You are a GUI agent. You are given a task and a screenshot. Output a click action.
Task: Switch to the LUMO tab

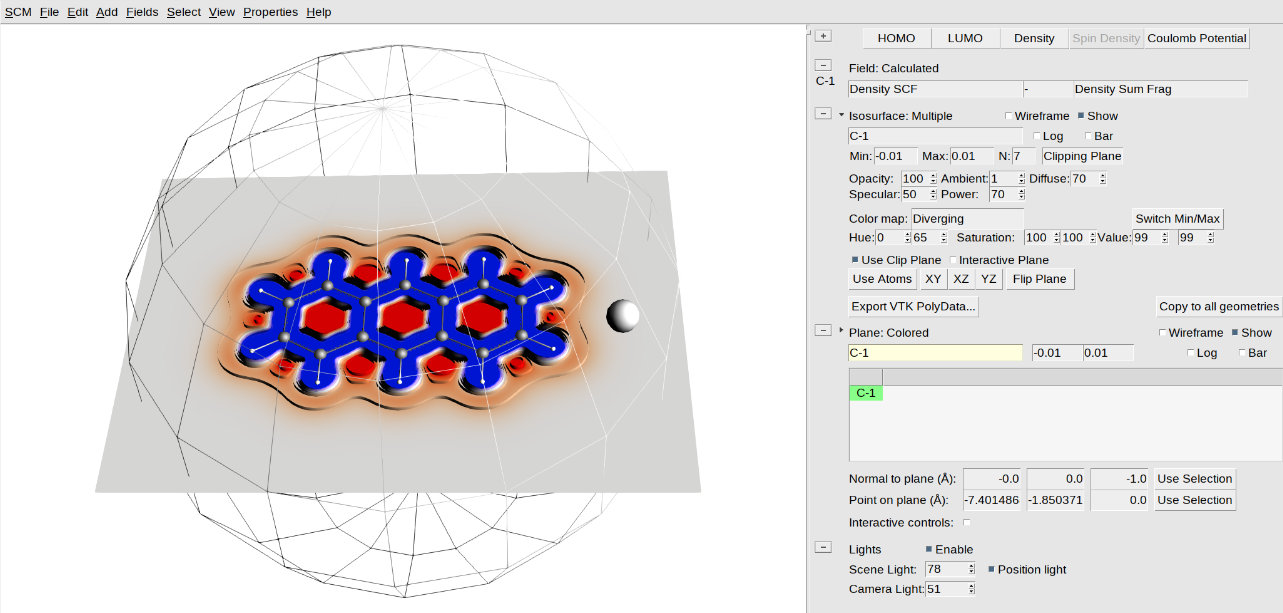[964, 38]
